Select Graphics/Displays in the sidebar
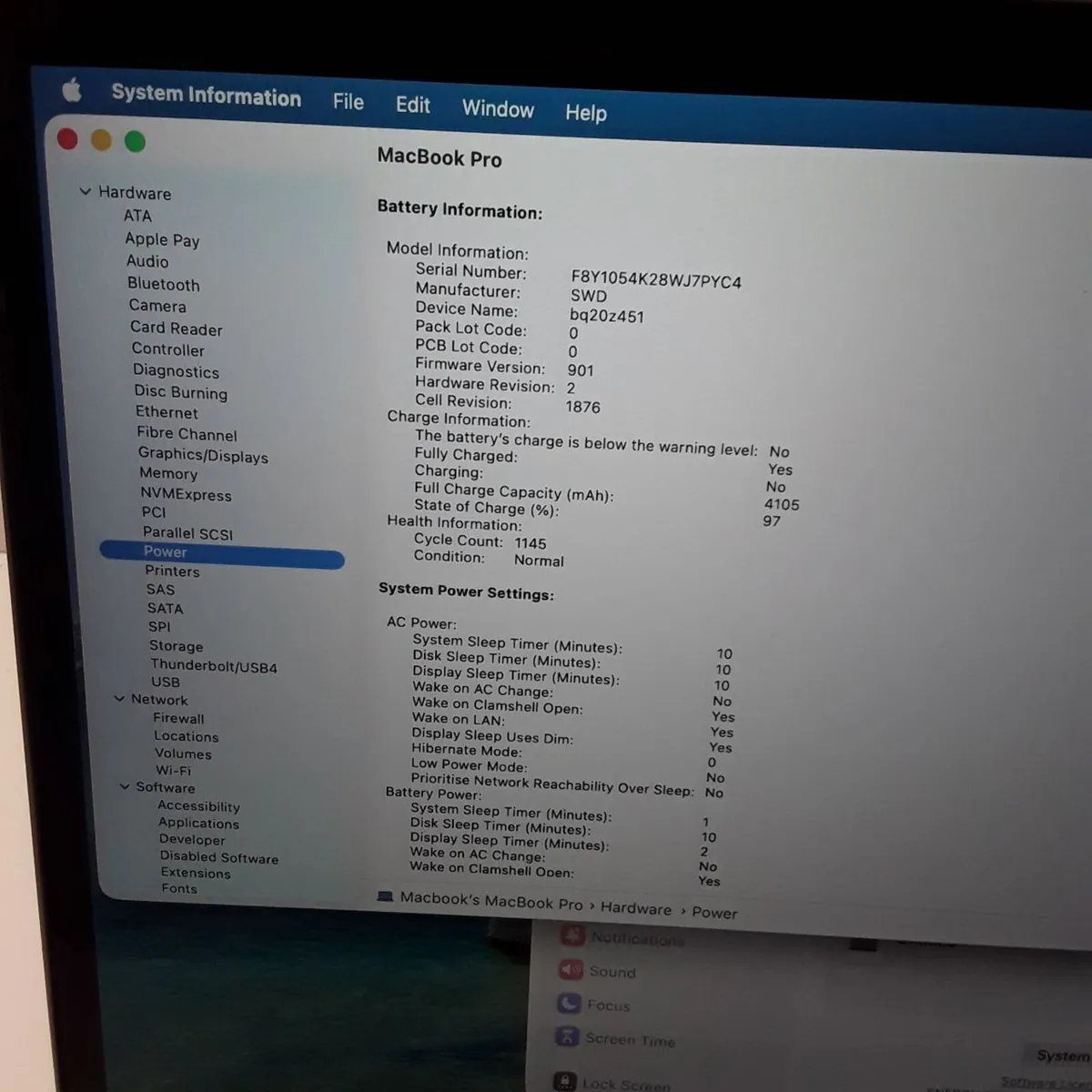Image resolution: width=1092 pixels, height=1092 pixels. click(203, 455)
